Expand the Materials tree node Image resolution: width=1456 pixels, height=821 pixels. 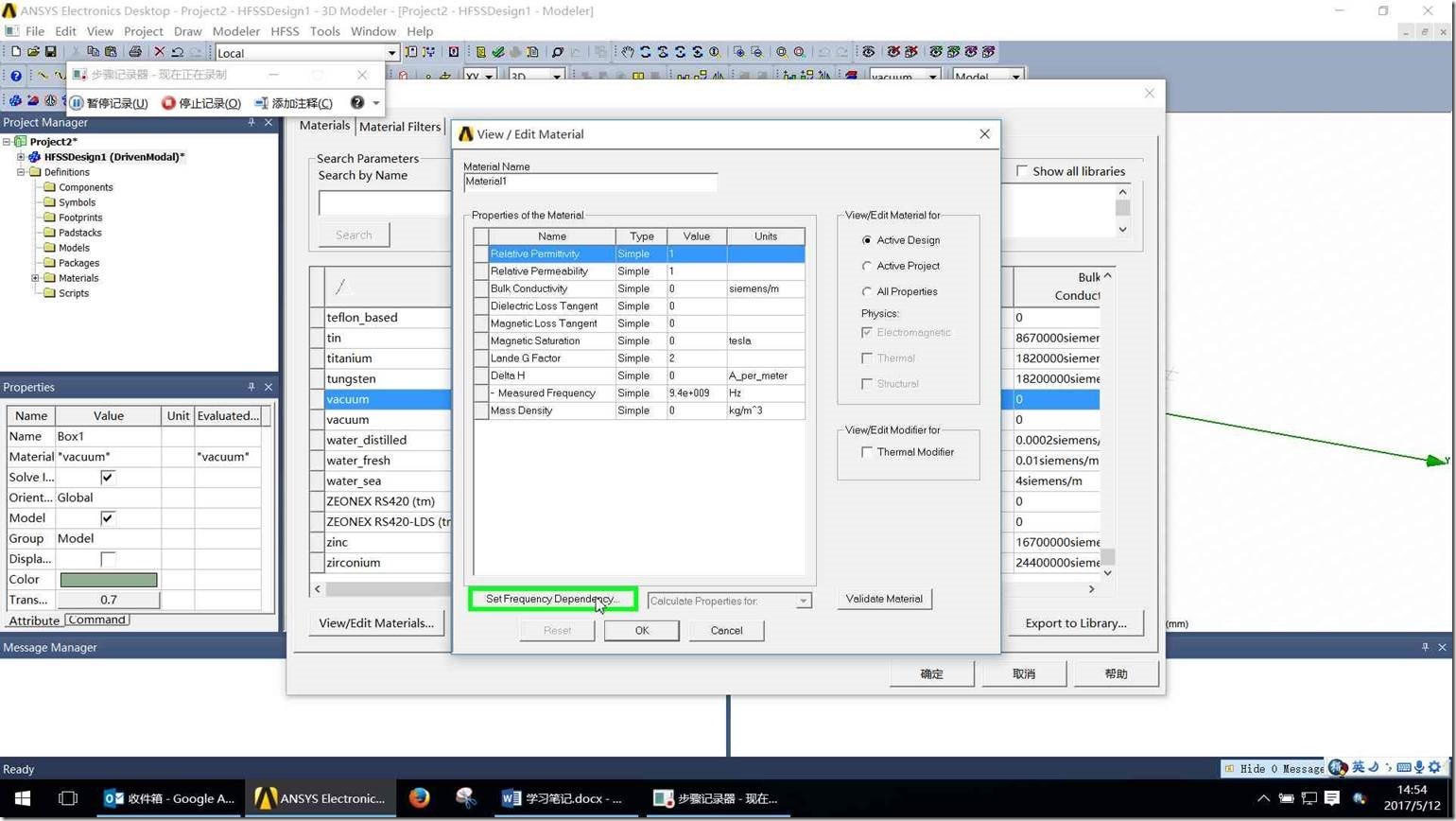pos(36,278)
